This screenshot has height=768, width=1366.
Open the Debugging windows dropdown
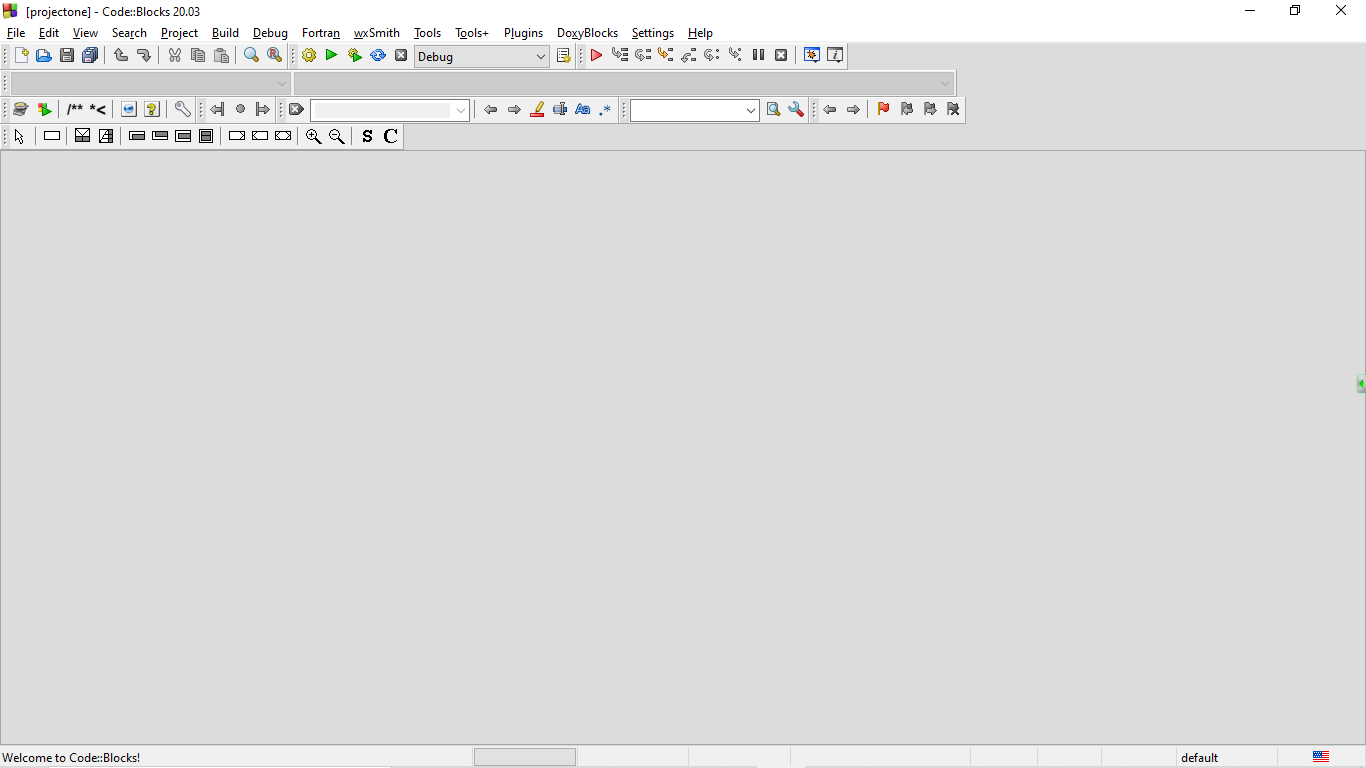(x=812, y=56)
